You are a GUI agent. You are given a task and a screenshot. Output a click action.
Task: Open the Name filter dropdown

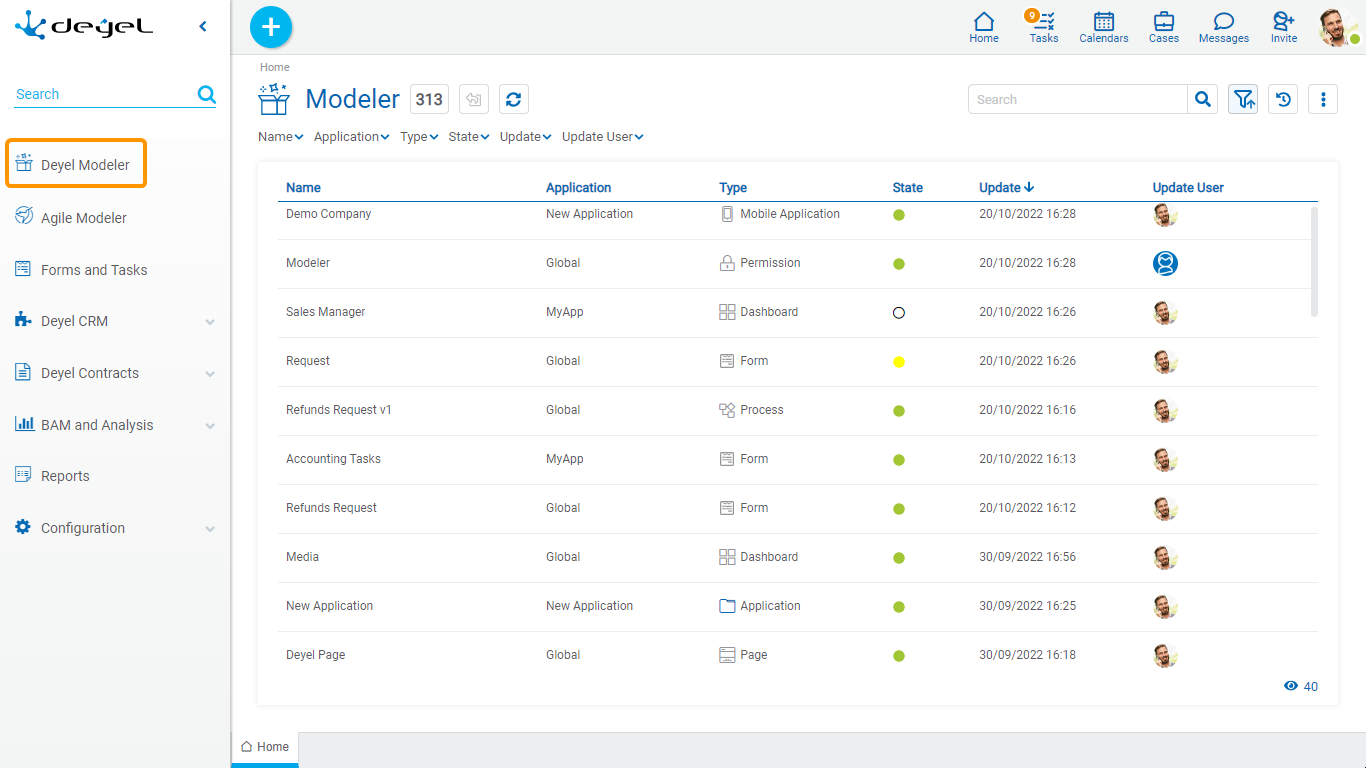point(280,137)
